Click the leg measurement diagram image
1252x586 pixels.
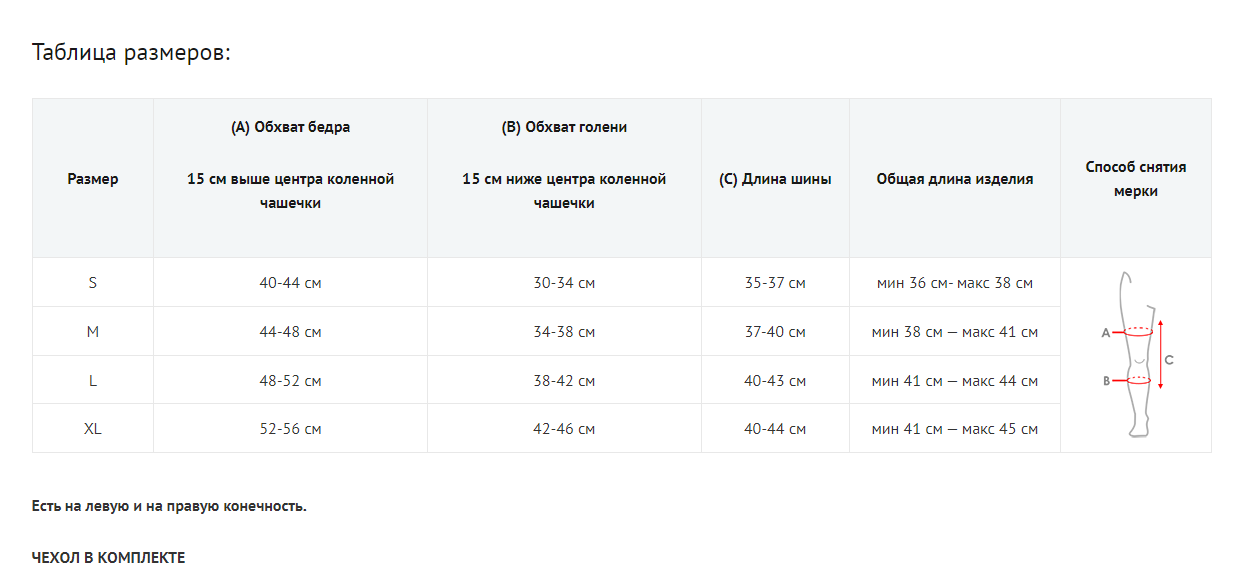(x=1135, y=355)
